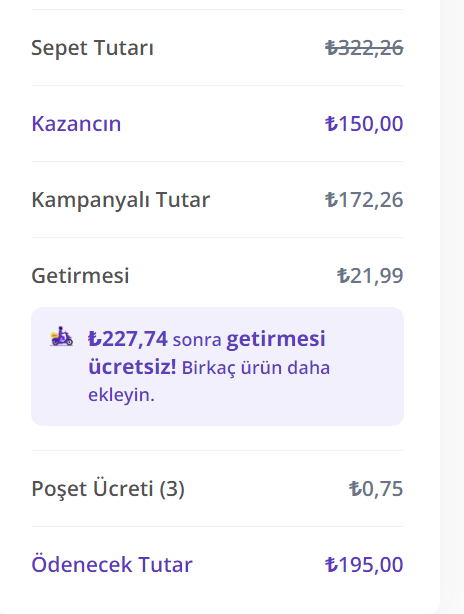Image resolution: width=464 pixels, height=614 pixels.
Task: Click the ₺21,99 delivery fee
Action: [370, 276]
